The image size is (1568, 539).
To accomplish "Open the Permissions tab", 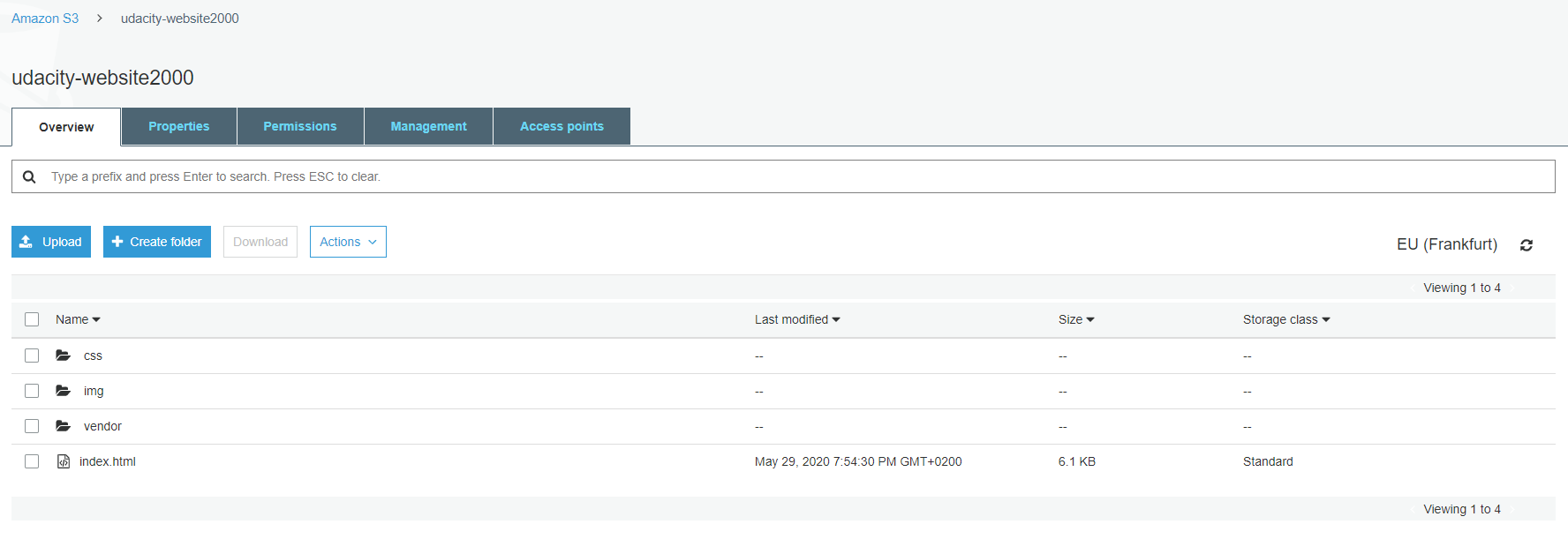I will pos(300,126).
